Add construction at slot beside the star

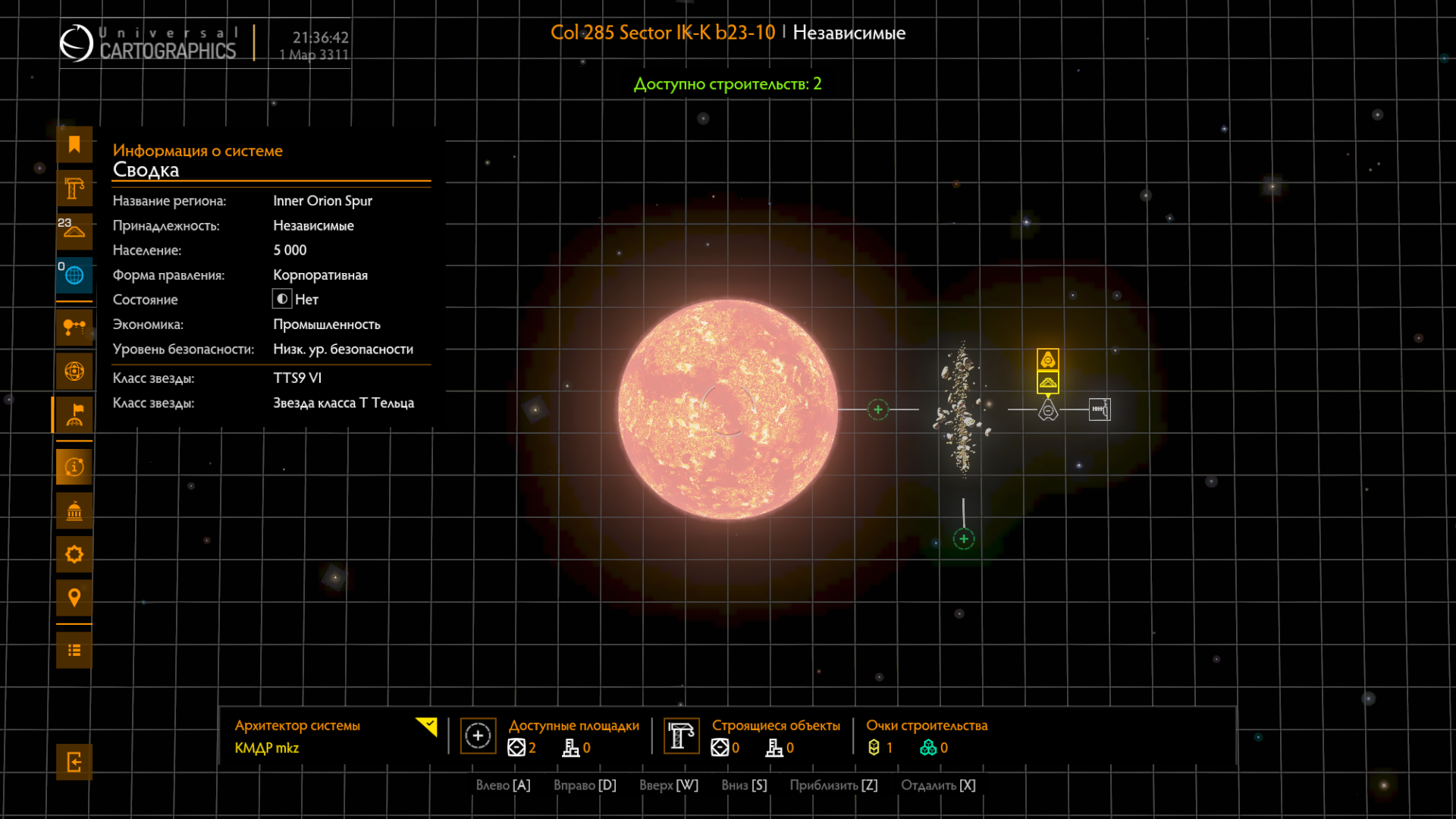click(878, 409)
